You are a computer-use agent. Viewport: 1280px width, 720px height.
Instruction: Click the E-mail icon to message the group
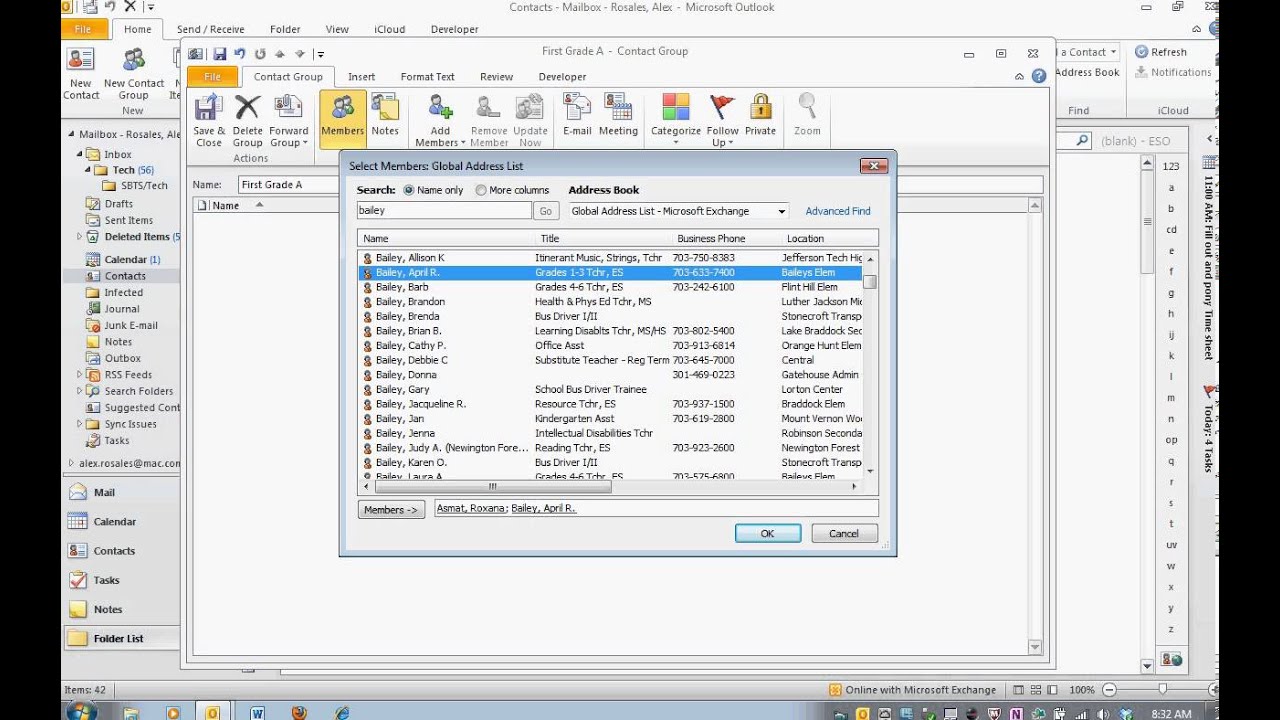(575, 118)
